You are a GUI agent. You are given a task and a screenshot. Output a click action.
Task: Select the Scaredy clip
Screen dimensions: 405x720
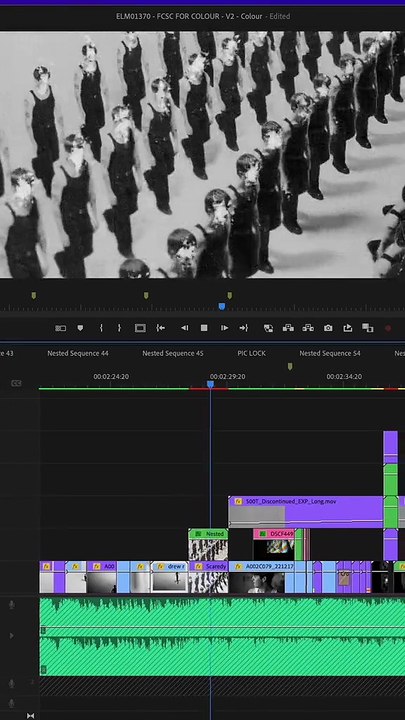click(x=209, y=577)
